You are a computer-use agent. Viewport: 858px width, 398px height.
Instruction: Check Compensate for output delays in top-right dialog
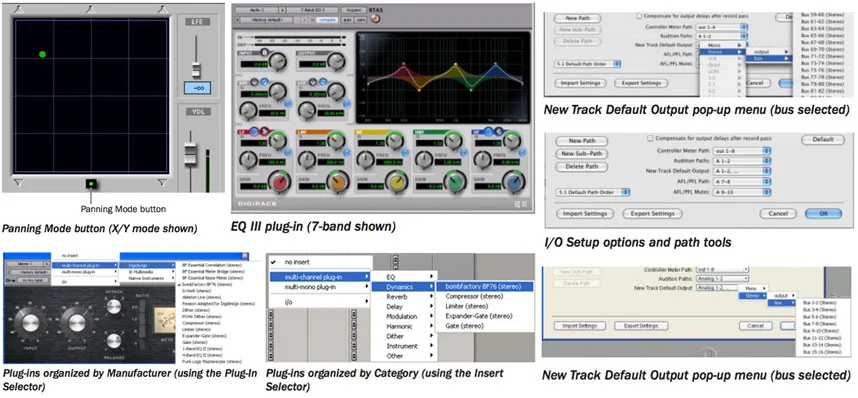click(639, 16)
